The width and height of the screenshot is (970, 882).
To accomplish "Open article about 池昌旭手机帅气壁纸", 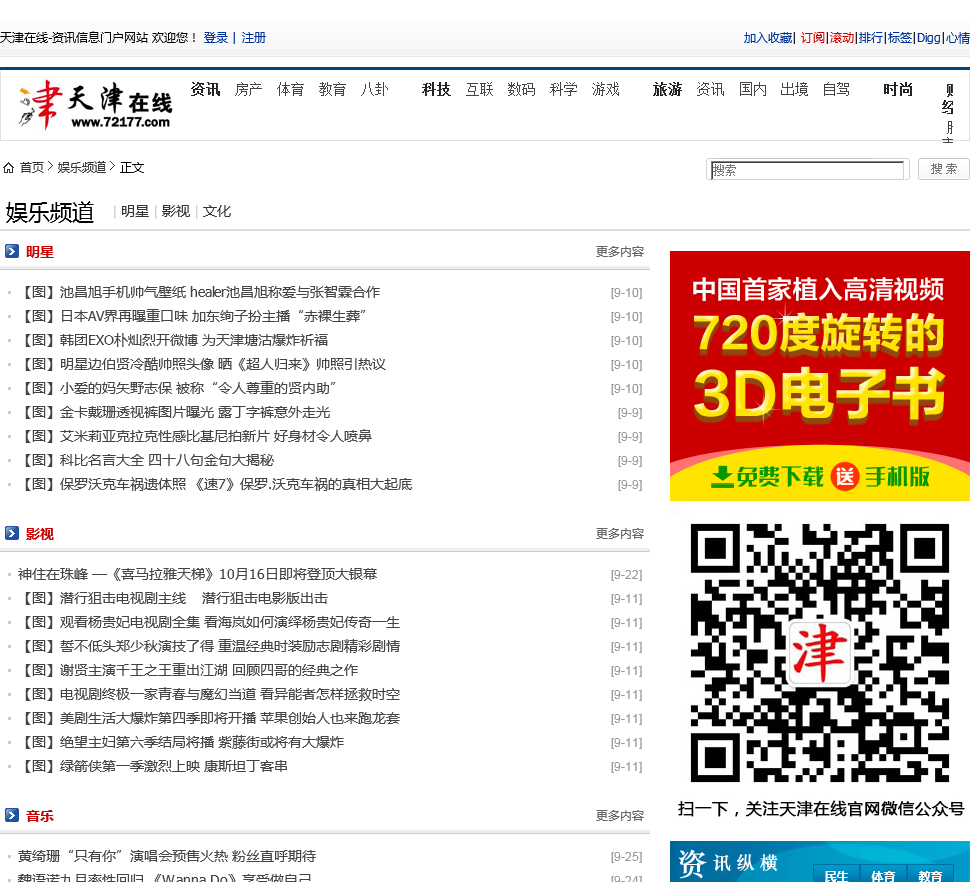I will pos(199,292).
